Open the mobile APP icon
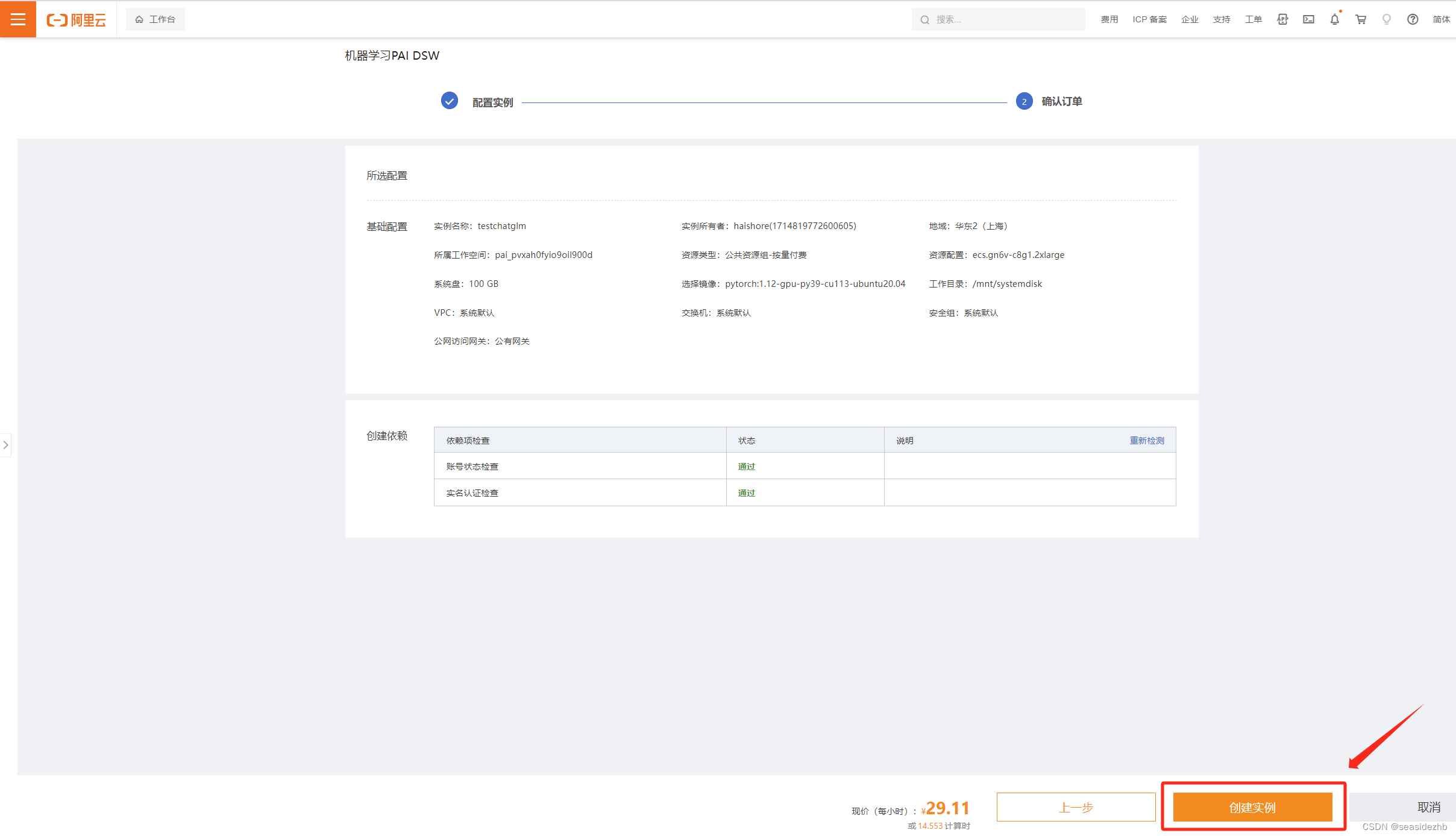 pyautogui.click(x=1282, y=19)
